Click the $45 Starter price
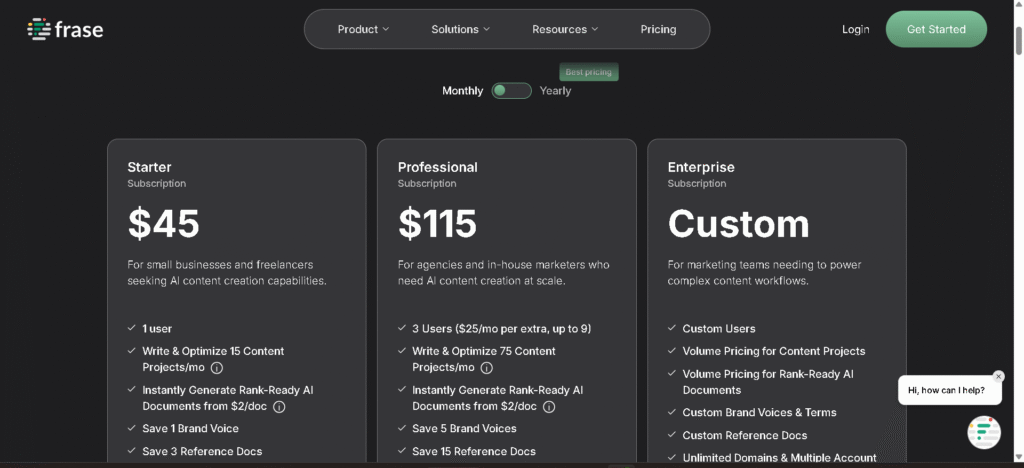Screen dimensions: 1024x468 click(163, 223)
